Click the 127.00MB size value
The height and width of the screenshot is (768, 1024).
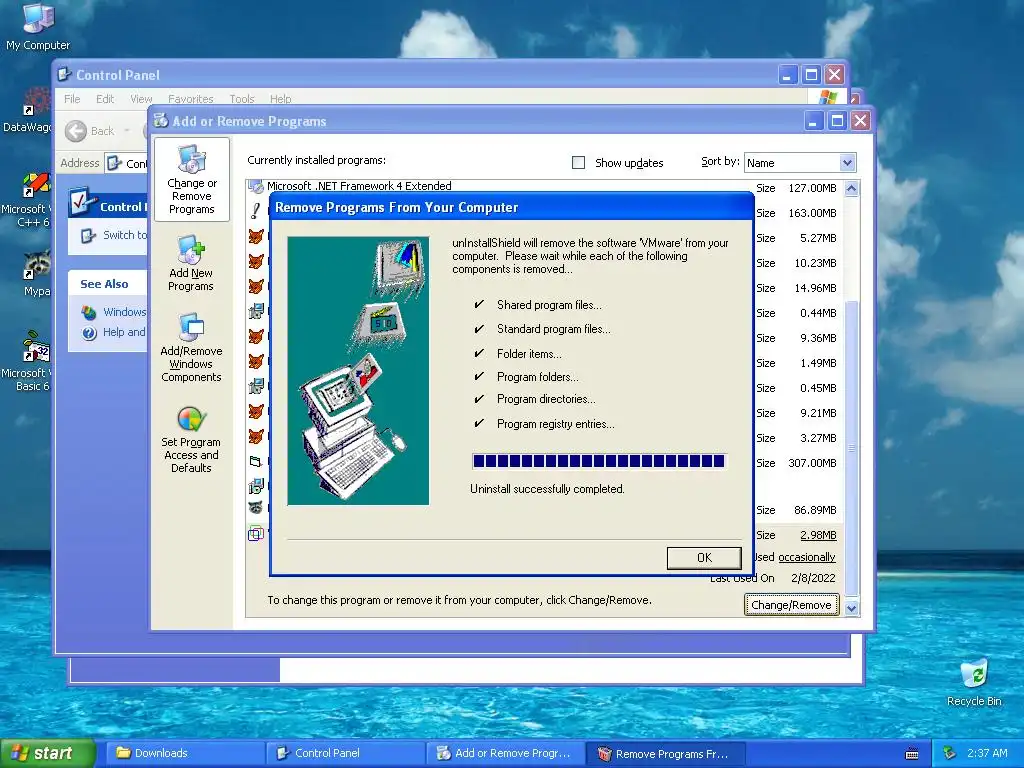click(812, 188)
